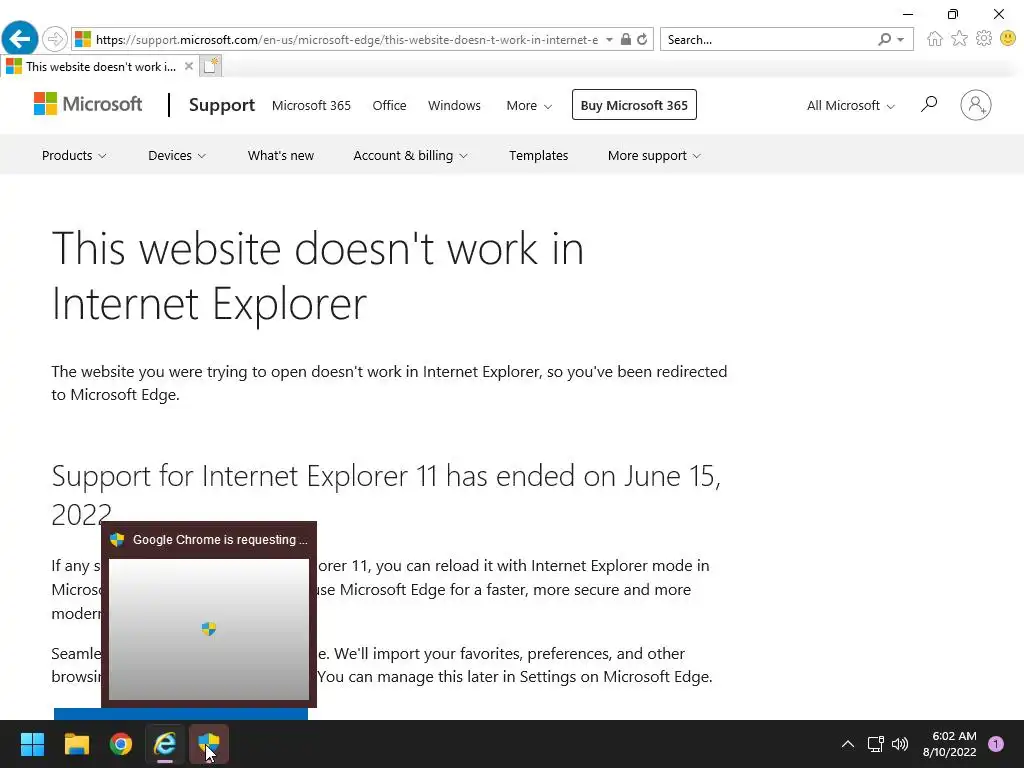Viewport: 1024px width, 768px height.
Task: Select the 'This website doesn't work i...' tab
Action: click(x=98, y=66)
